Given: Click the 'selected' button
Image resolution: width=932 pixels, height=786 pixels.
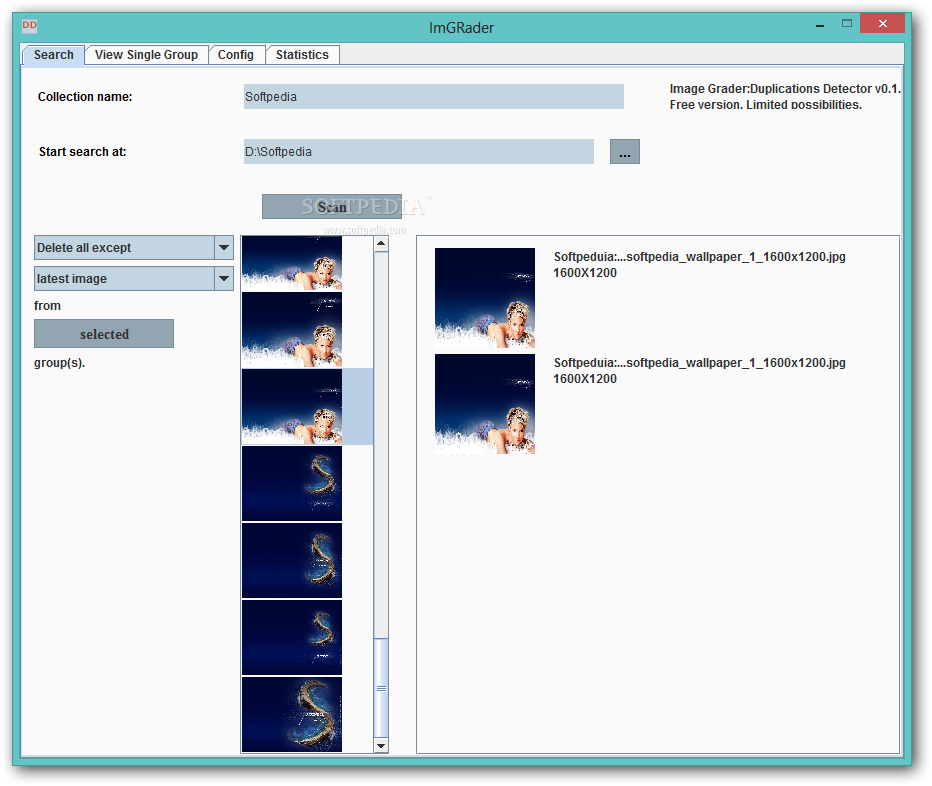Looking at the screenshot, I should click(x=104, y=334).
